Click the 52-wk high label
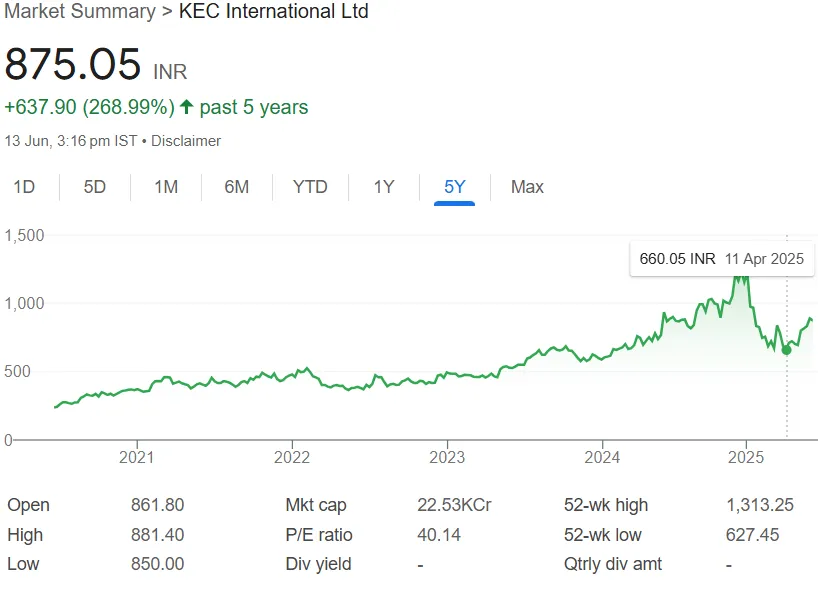 (x=606, y=505)
